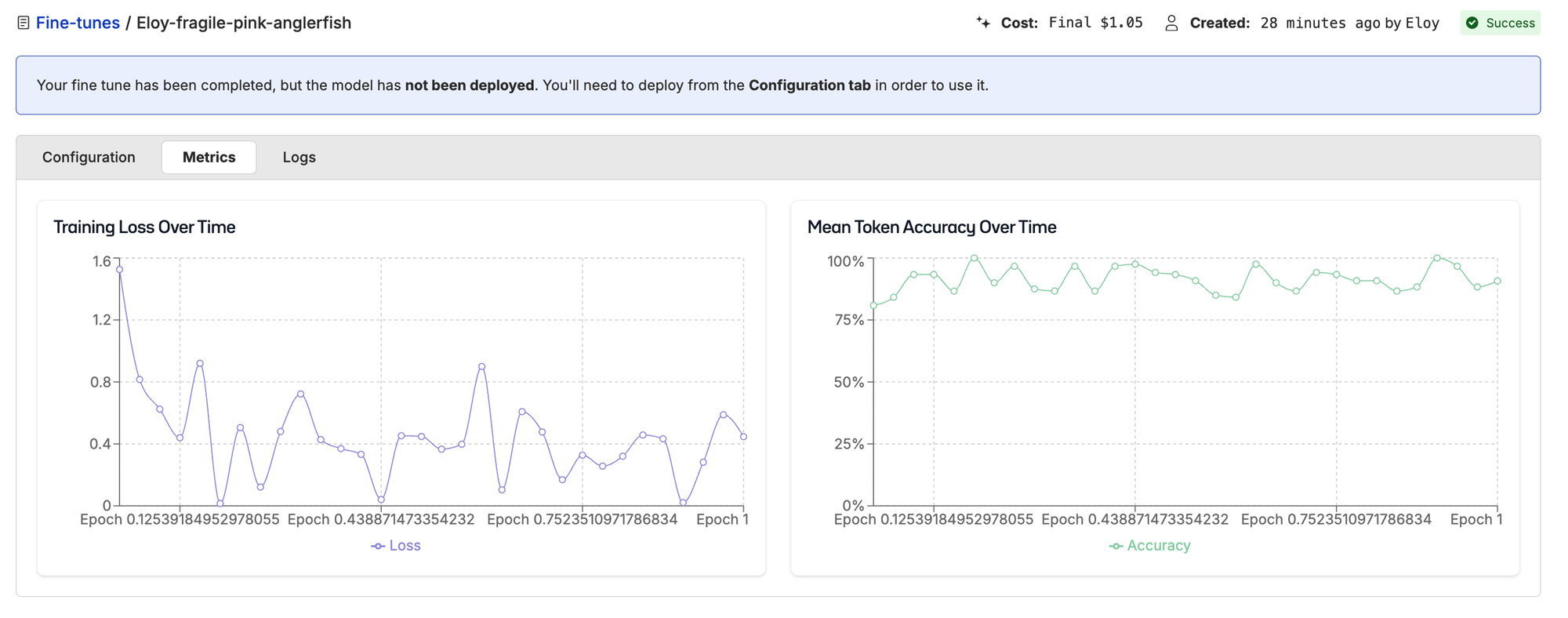Click the sparkle icon next to Cost
This screenshot has width=1568, height=618.
click(x=983, y=23)
